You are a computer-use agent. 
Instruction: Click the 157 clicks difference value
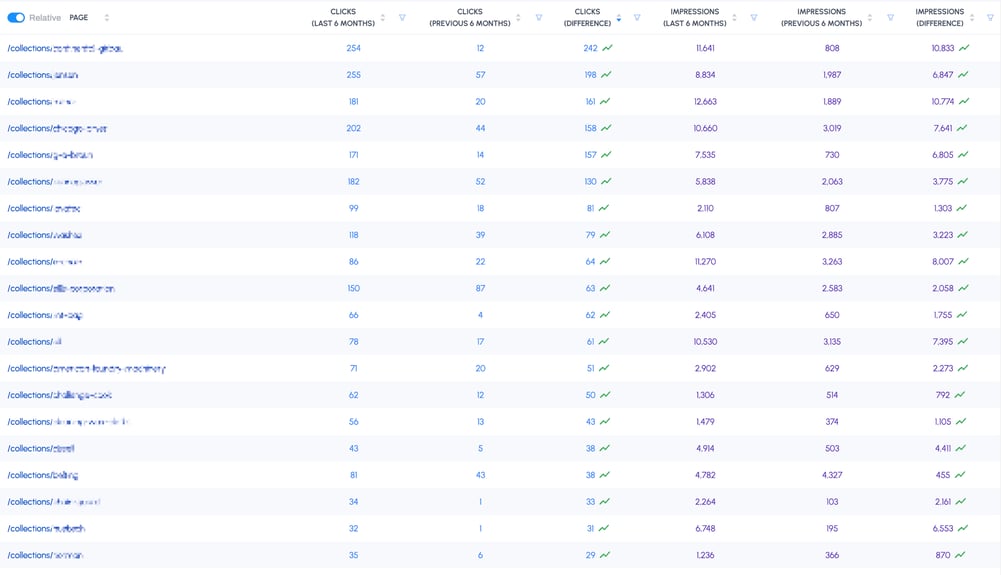click(591, 155)
